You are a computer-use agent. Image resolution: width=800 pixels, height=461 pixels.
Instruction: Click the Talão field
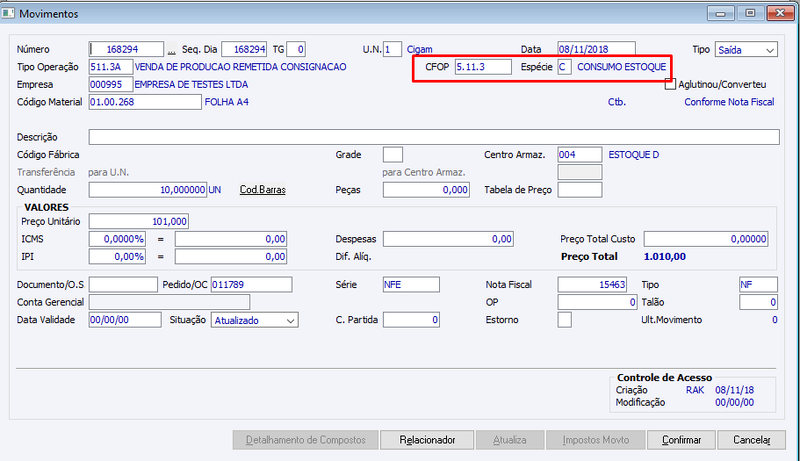point(758,302)
